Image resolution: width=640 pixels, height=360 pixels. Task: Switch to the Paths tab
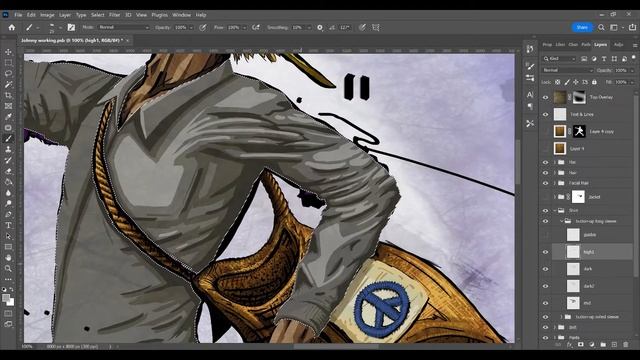pyautogui.click(x=586, y=44)
